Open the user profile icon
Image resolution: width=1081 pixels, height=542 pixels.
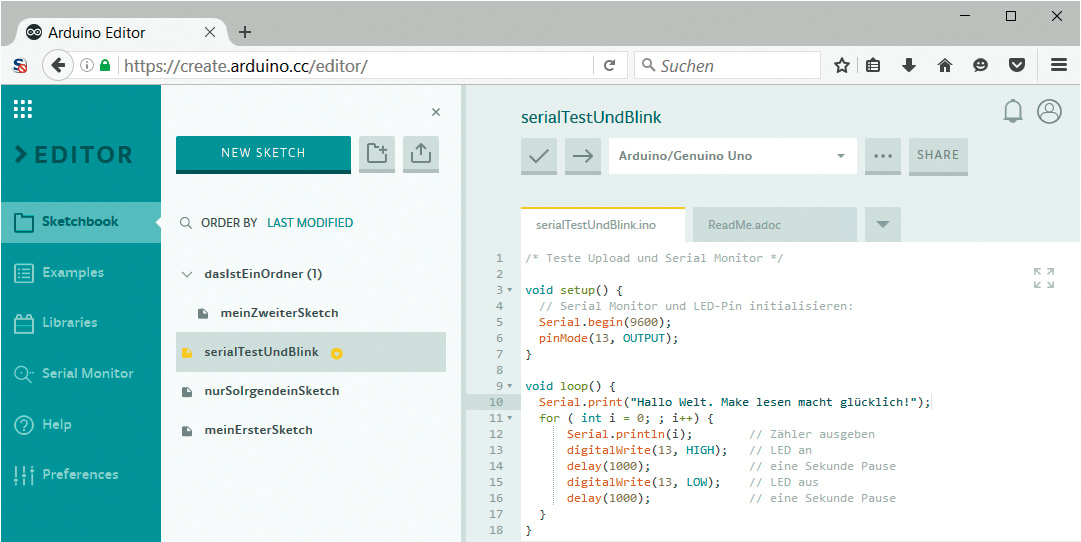(1049, 111)
